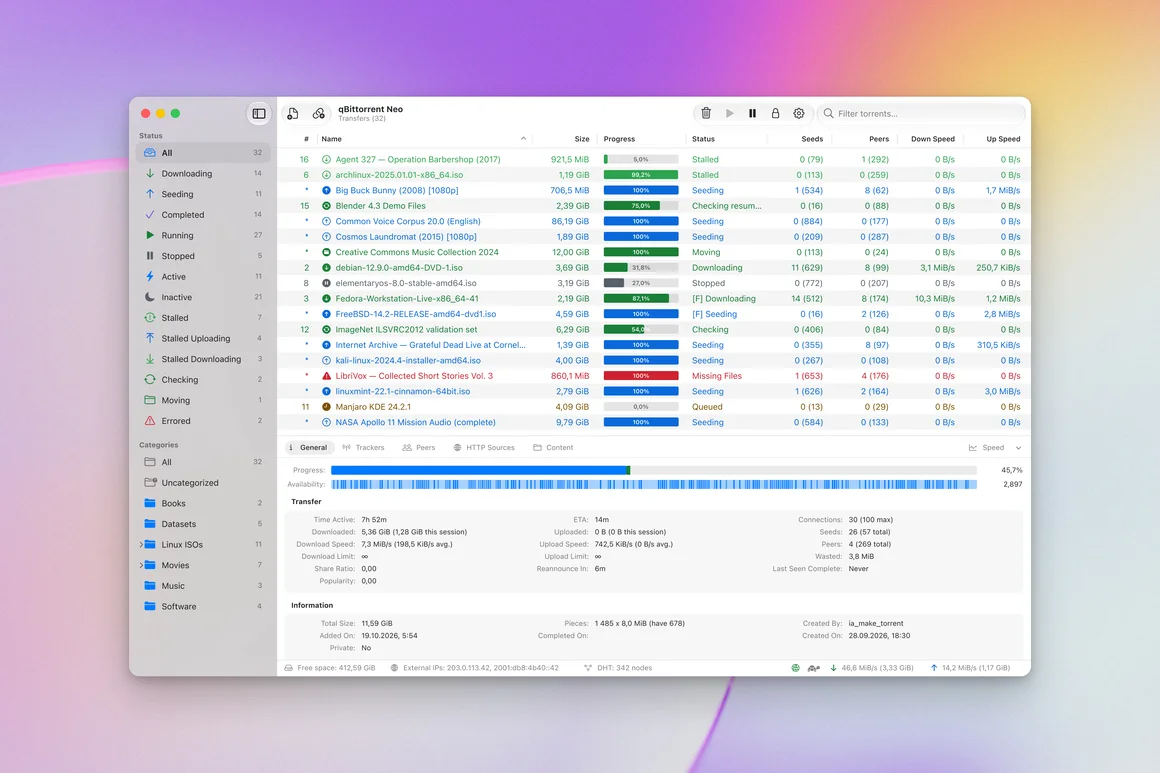
Task: Sort by Size column header
Action: (564, 139)
